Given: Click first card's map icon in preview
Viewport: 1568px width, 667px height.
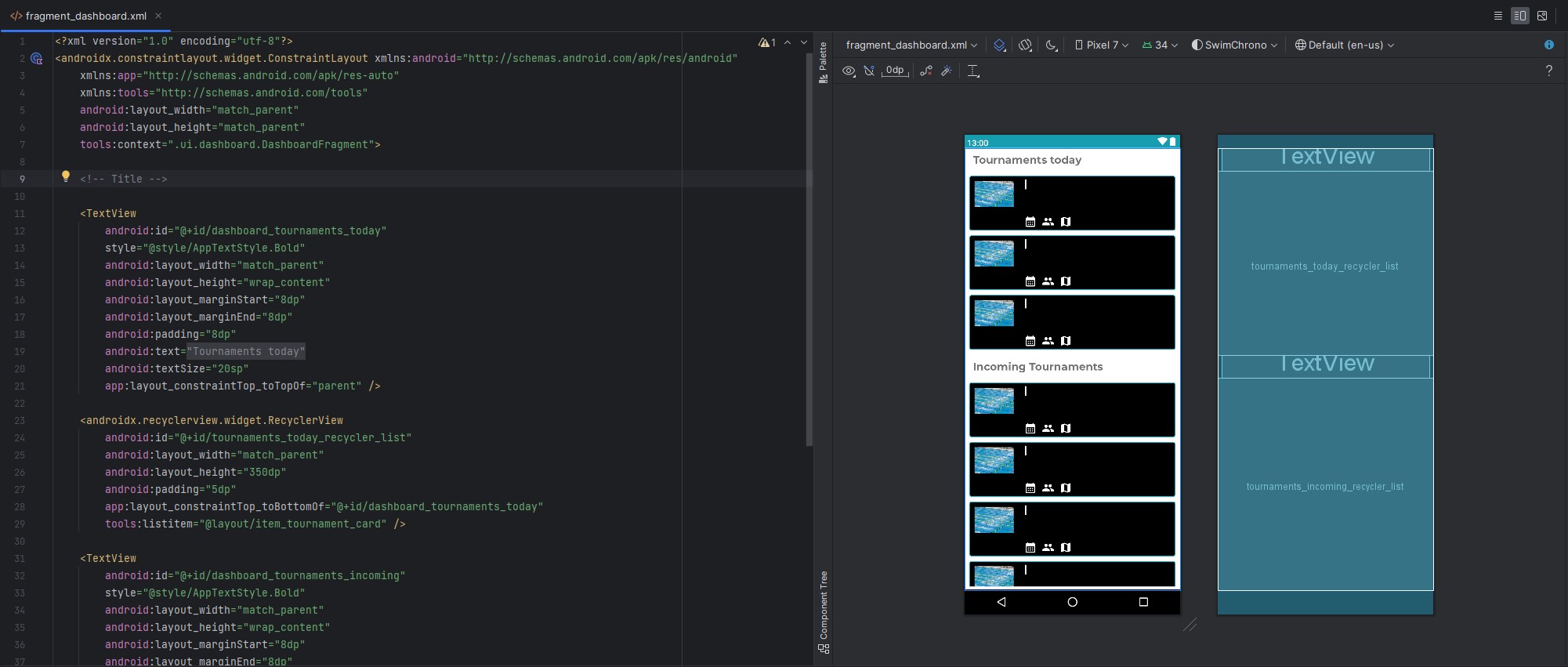Looking at the screenshot, I should click(x=1066, y=222).
